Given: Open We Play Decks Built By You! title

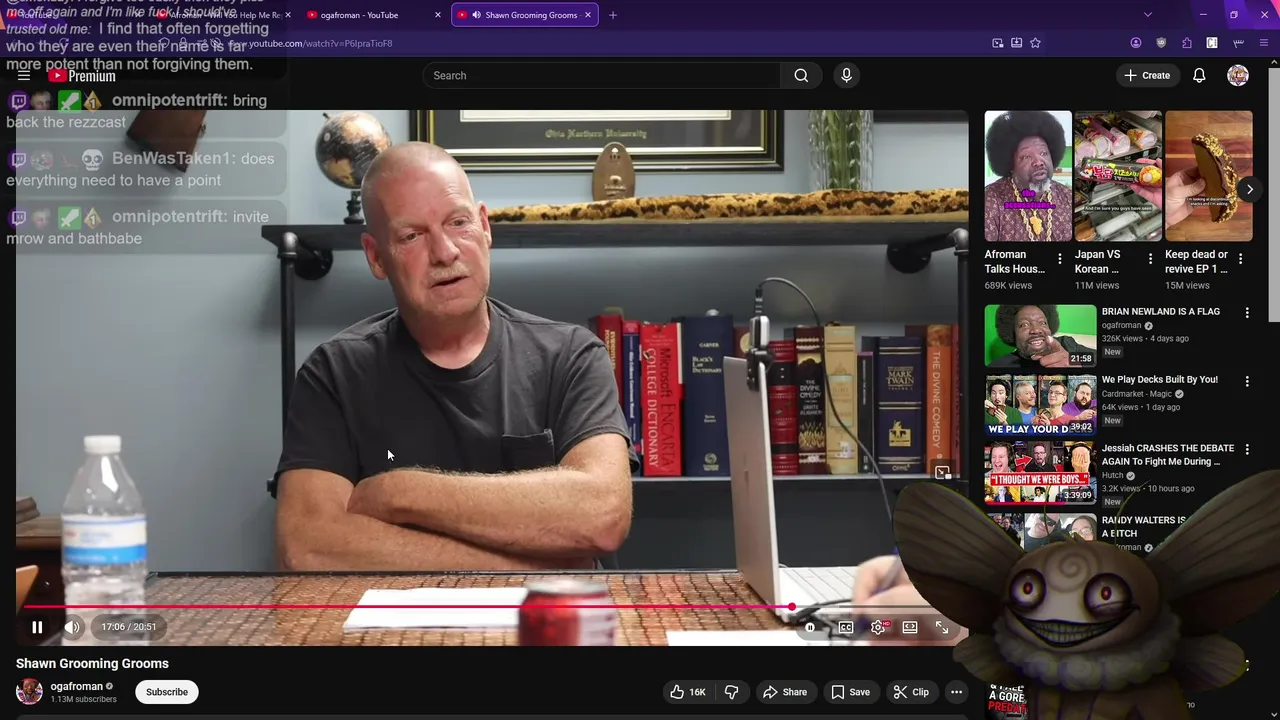Looking at the screenshot, I should [1159, 380].
